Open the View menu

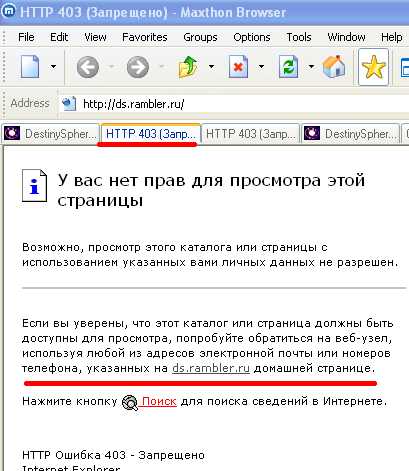95,37
